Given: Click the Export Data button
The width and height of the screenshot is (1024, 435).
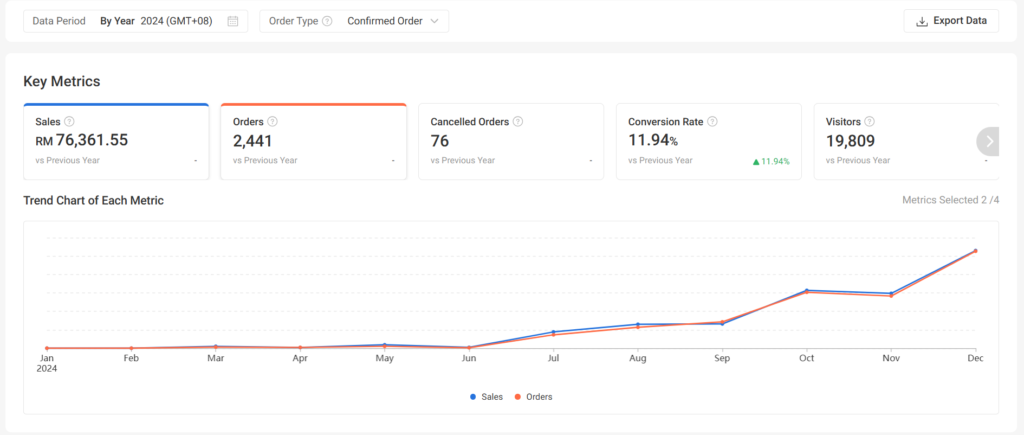Looking at the screenshot, I should (950, 21).
